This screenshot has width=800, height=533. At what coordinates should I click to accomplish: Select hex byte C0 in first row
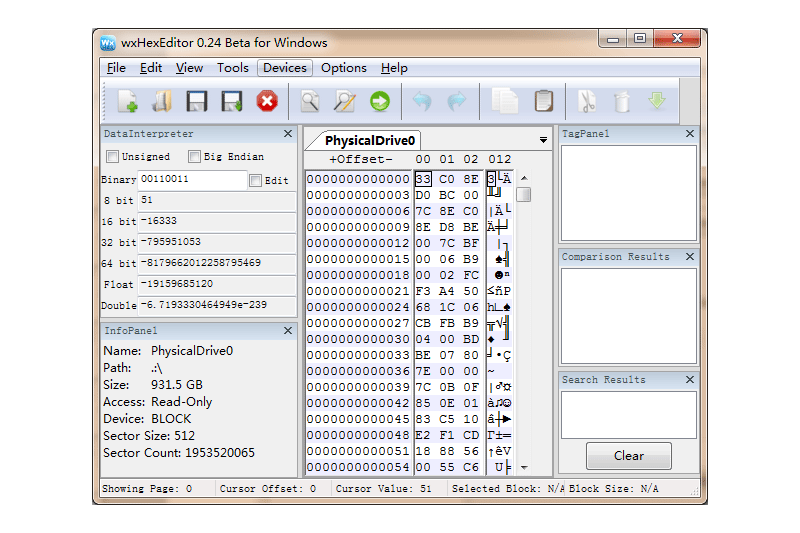coord(447,179)
